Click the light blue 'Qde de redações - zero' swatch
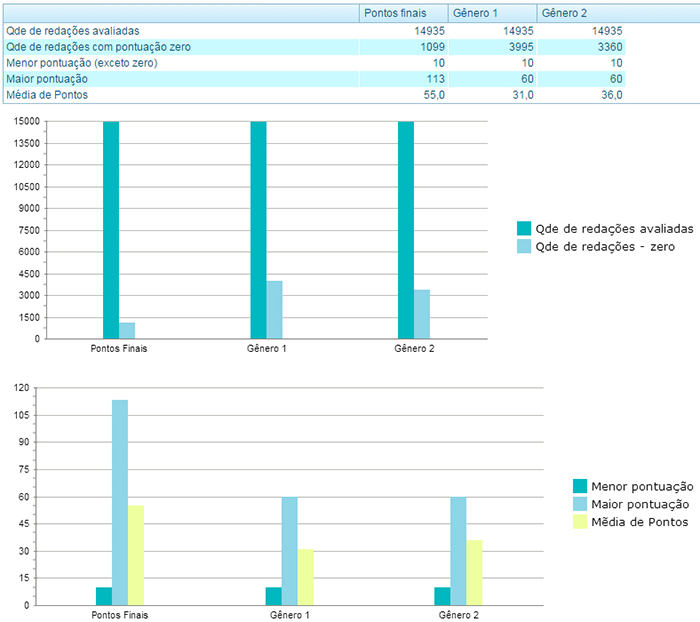The image size is (700, 622). tap(524, 246)
